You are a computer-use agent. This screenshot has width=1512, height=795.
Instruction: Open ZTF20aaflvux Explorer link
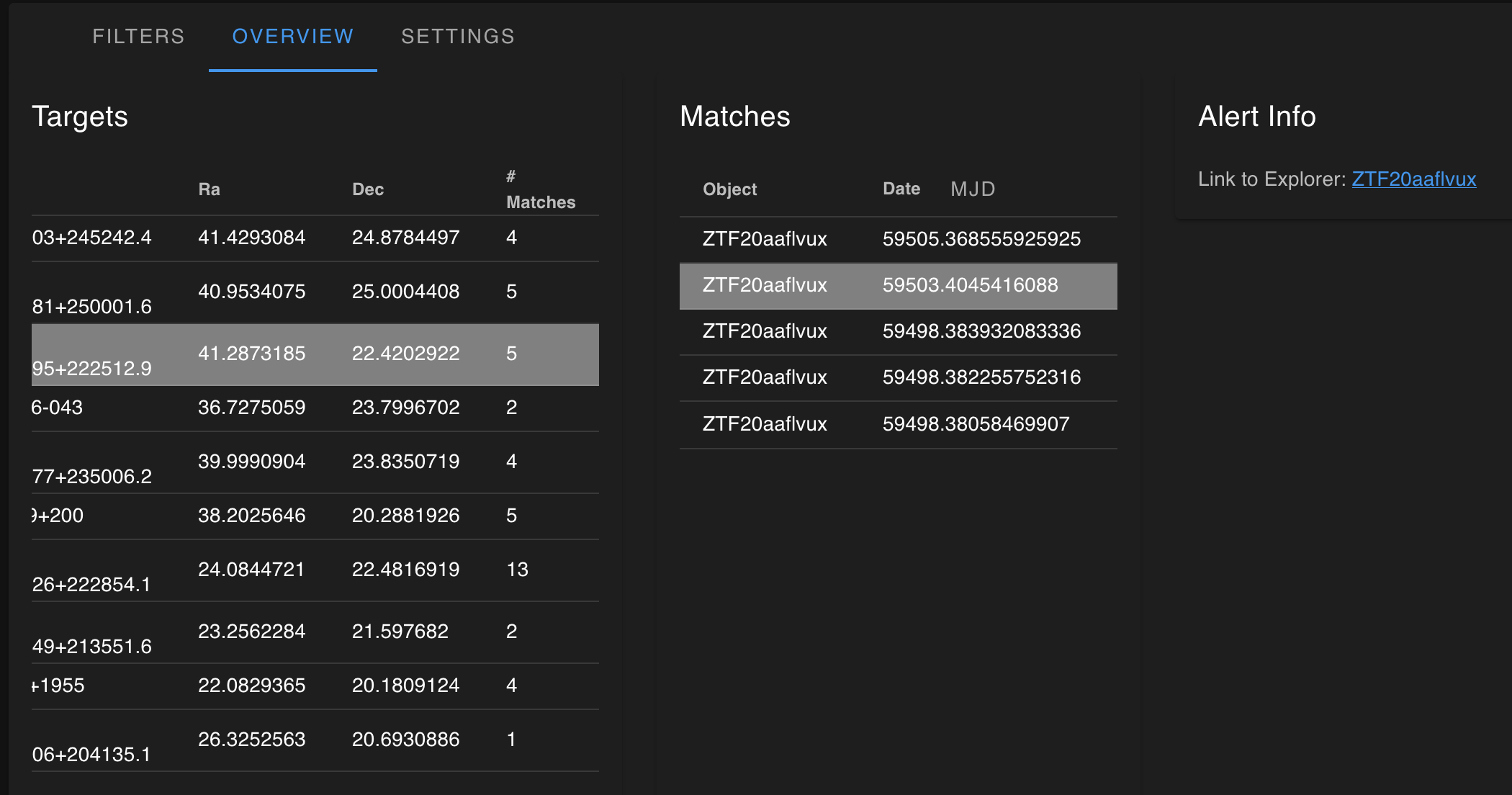[1413, 179]
